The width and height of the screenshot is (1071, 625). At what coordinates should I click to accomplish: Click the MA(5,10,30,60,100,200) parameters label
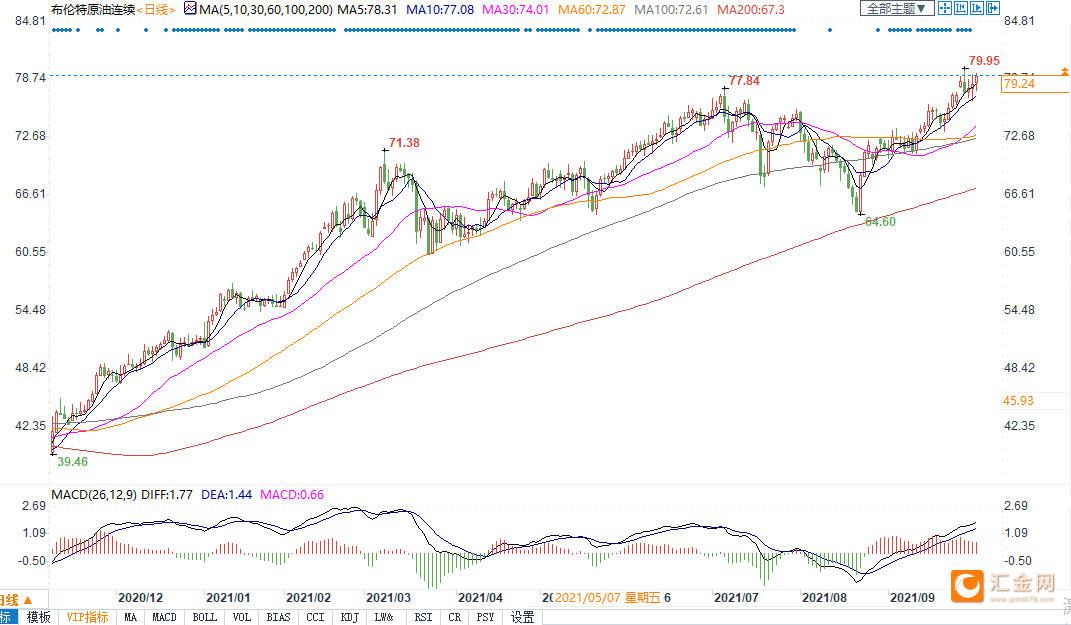tap(266, 10)
